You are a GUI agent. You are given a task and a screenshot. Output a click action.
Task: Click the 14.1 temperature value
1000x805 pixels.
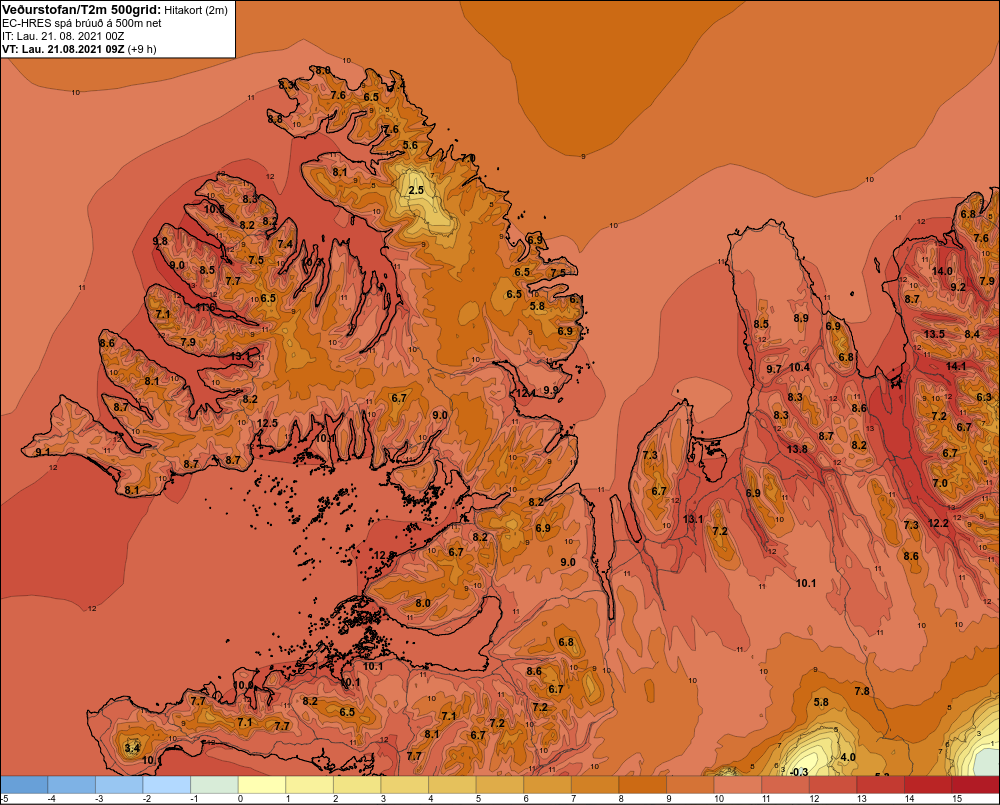click(x=955, y=366)
